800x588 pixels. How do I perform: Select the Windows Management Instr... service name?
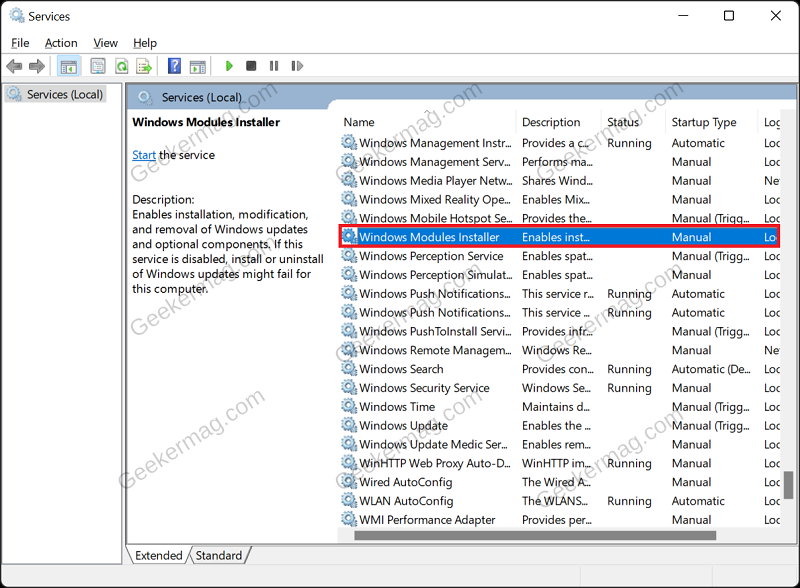435,143
